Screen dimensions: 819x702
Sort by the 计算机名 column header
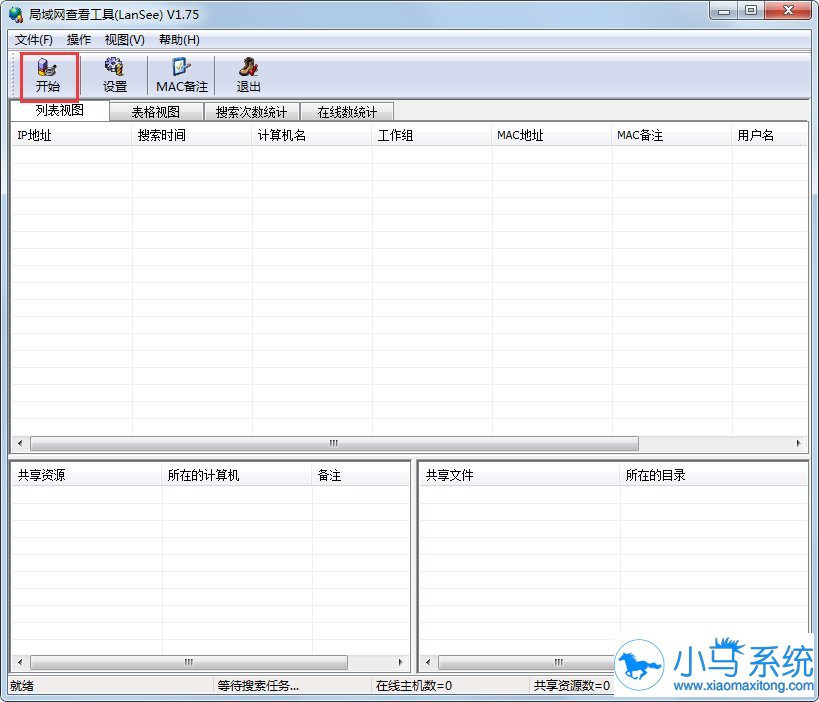pos(312,135)
